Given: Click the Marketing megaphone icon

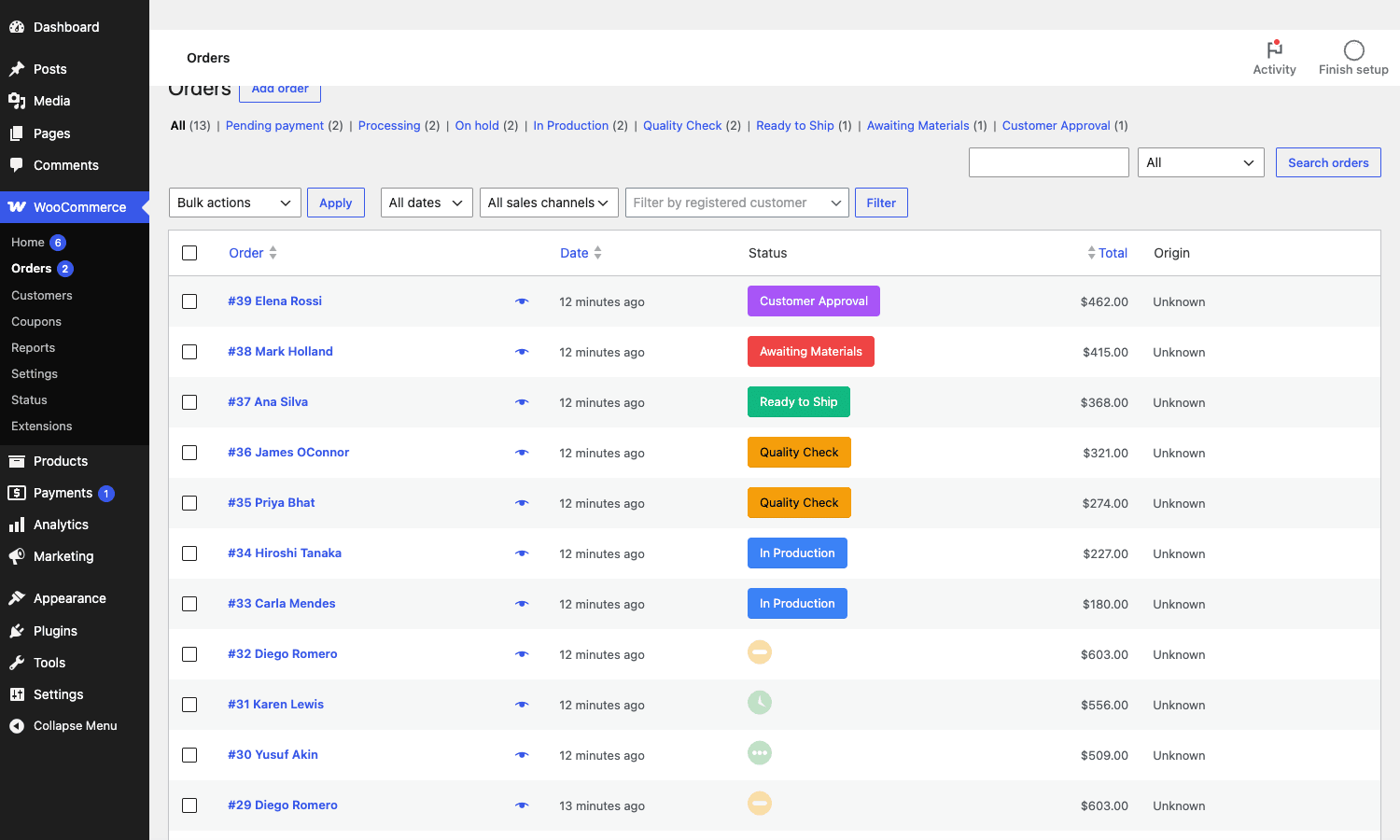Looking at the screenshot, I should coord(17,556).
